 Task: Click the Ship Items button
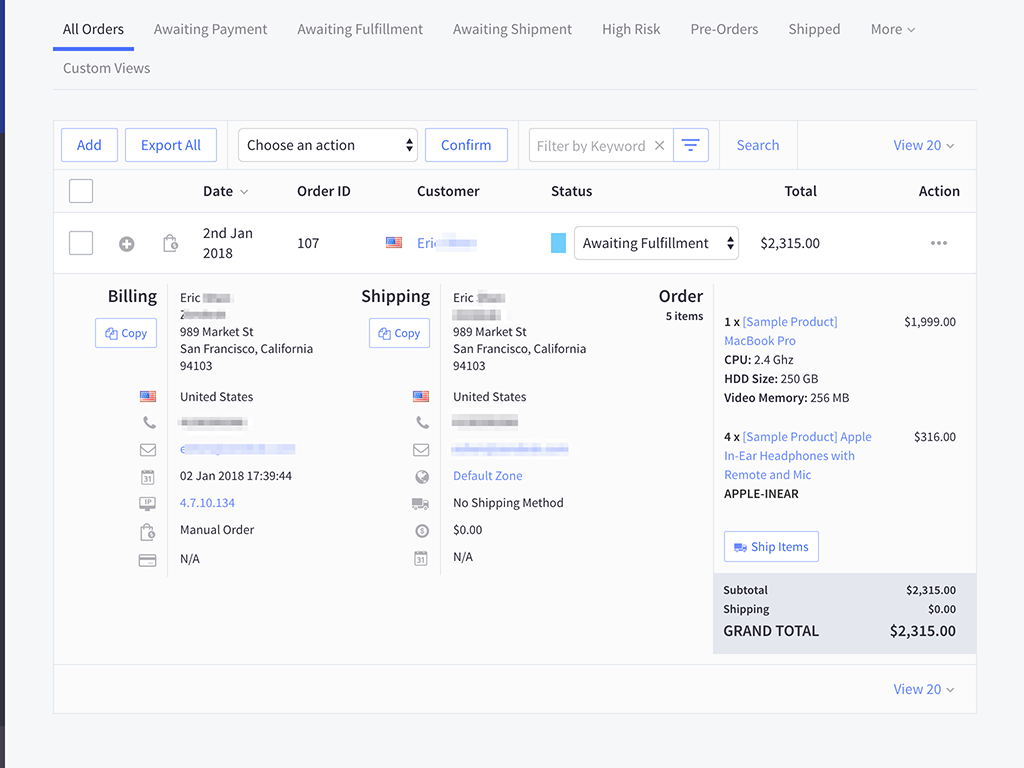coord(771,547)
